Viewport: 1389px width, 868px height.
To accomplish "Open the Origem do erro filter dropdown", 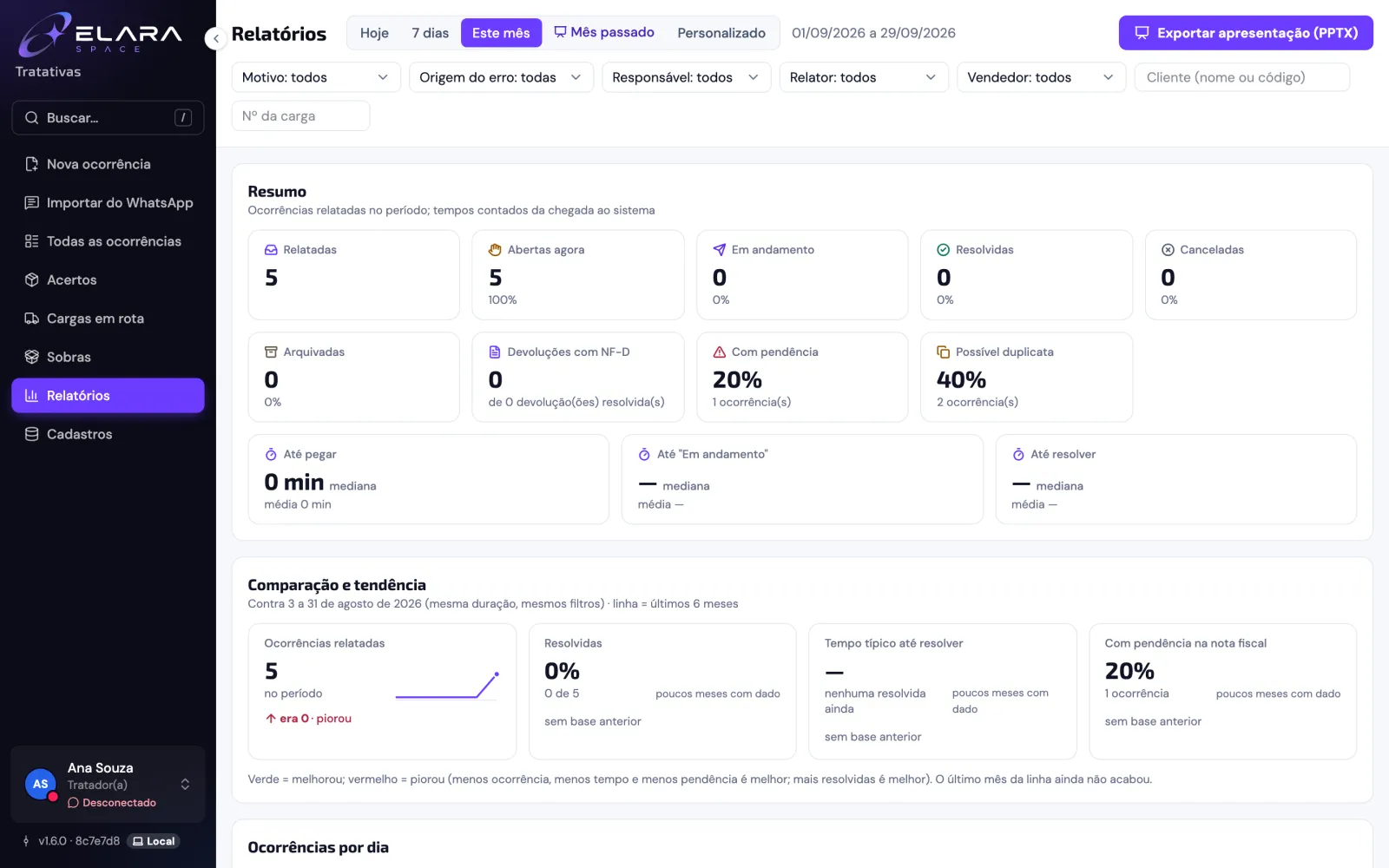I will pyautogui.click(x=501, y=77).
